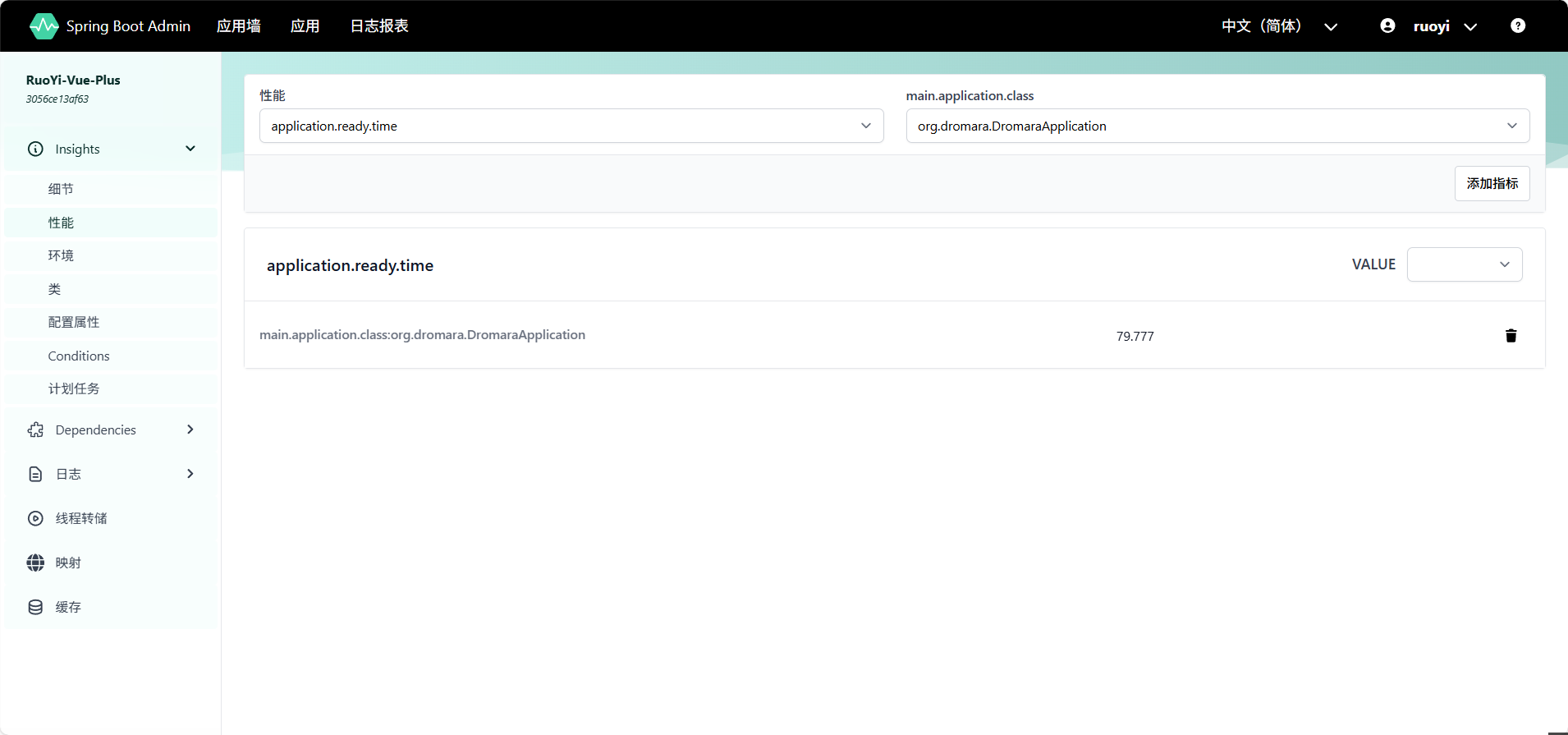Open the 中文（简体）language selector
This screenshot has width=1568, height=735.
coord(1278,26)
